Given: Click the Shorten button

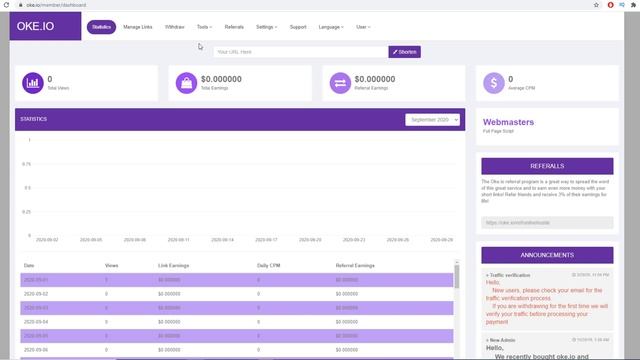Looking at the screenshot, I should (x=404, y=52).
